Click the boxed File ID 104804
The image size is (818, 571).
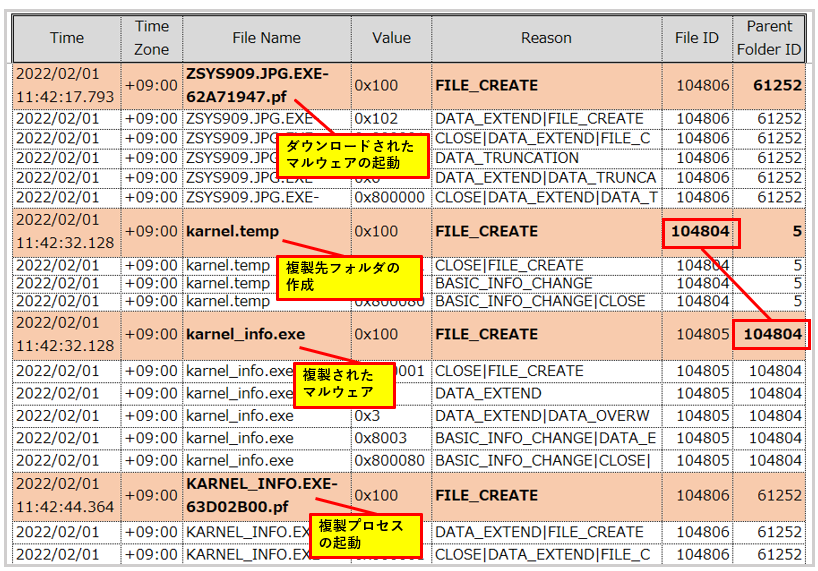pos(700,232)
